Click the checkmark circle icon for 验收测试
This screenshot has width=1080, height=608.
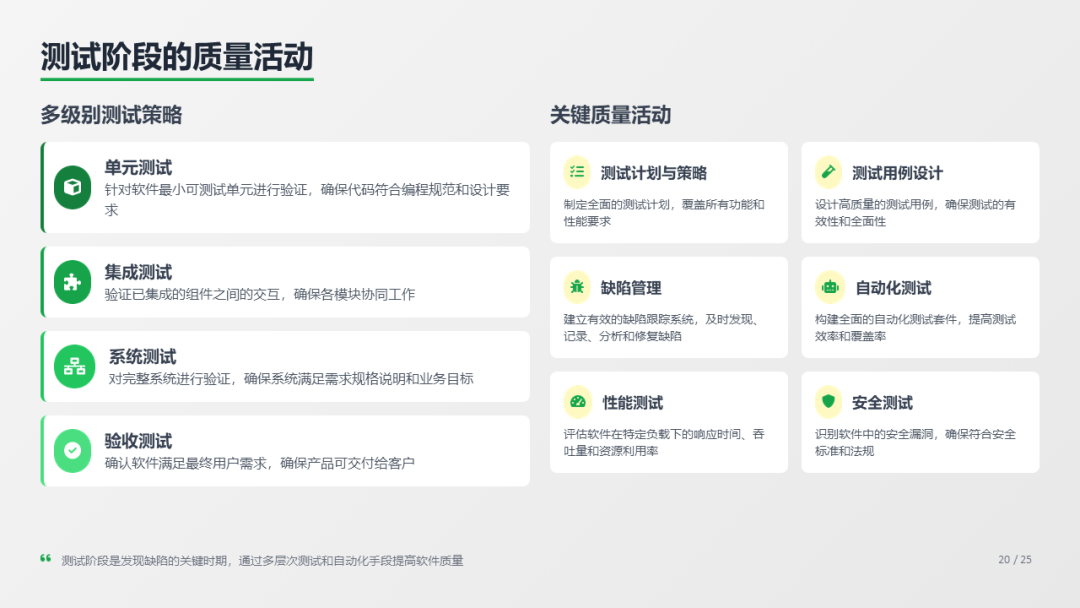[73, 451]
